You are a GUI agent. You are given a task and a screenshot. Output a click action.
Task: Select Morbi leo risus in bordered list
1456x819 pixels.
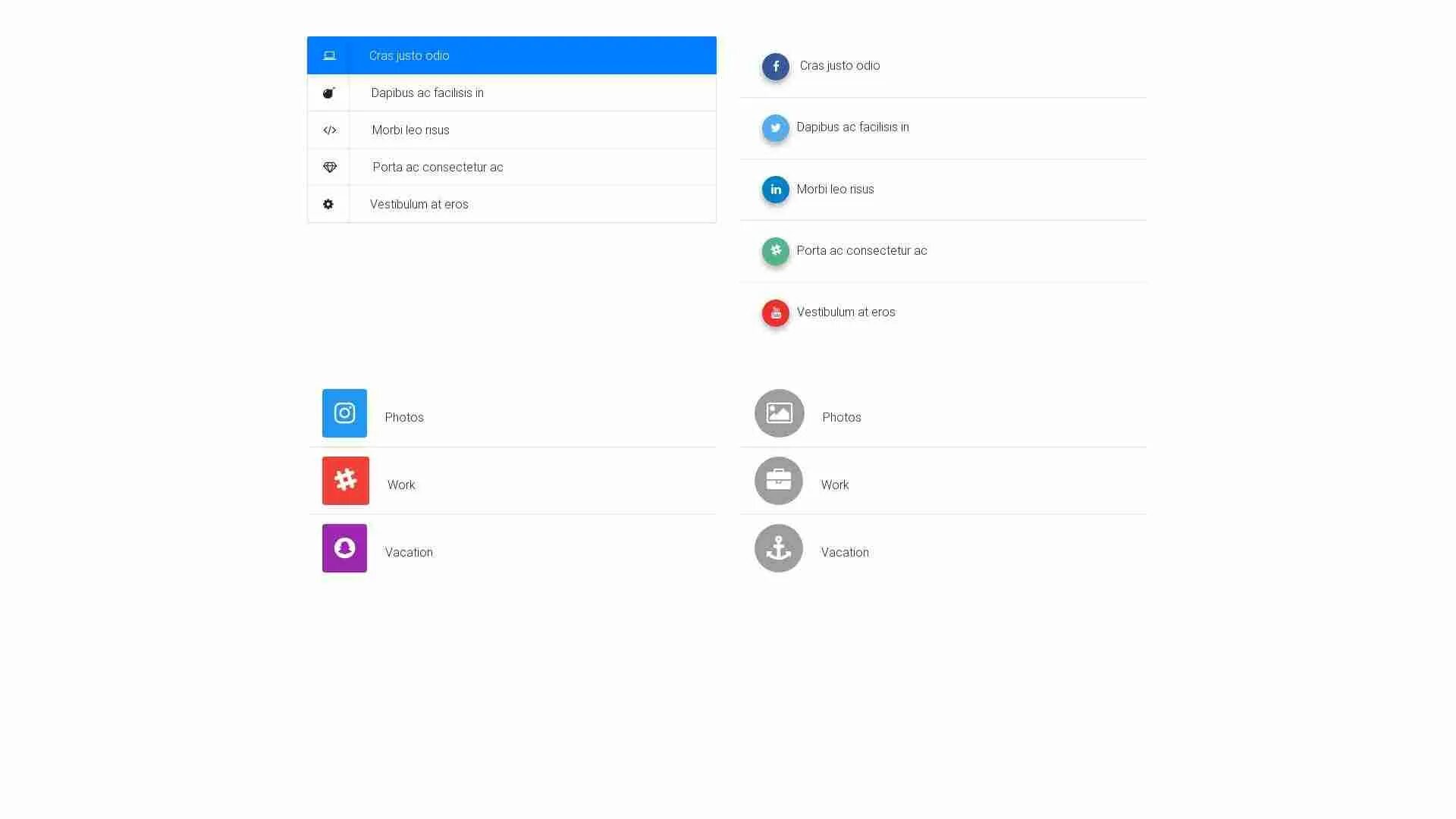coord(410,130)
